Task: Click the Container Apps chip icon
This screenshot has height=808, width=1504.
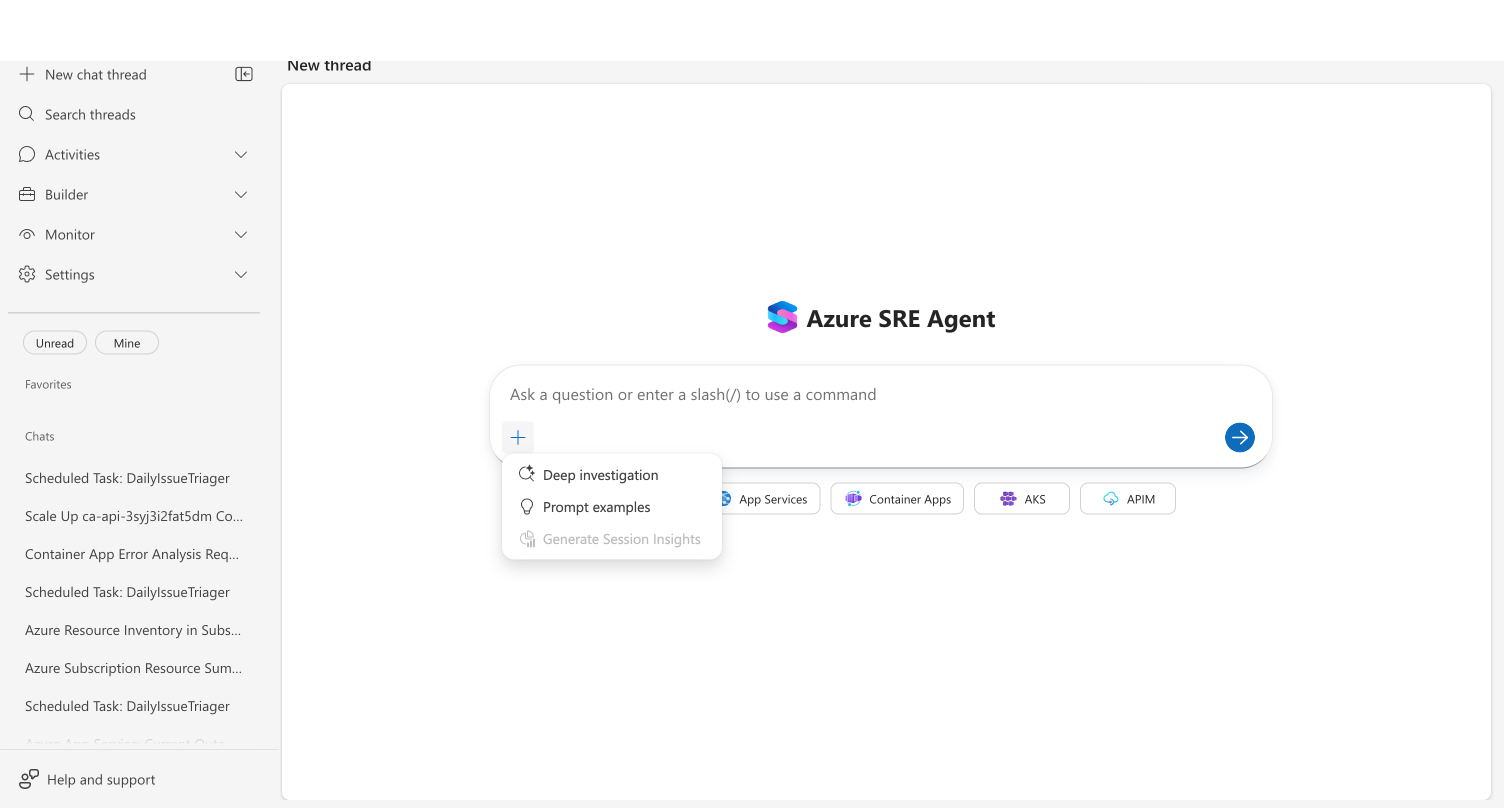Action: [853, 499]
